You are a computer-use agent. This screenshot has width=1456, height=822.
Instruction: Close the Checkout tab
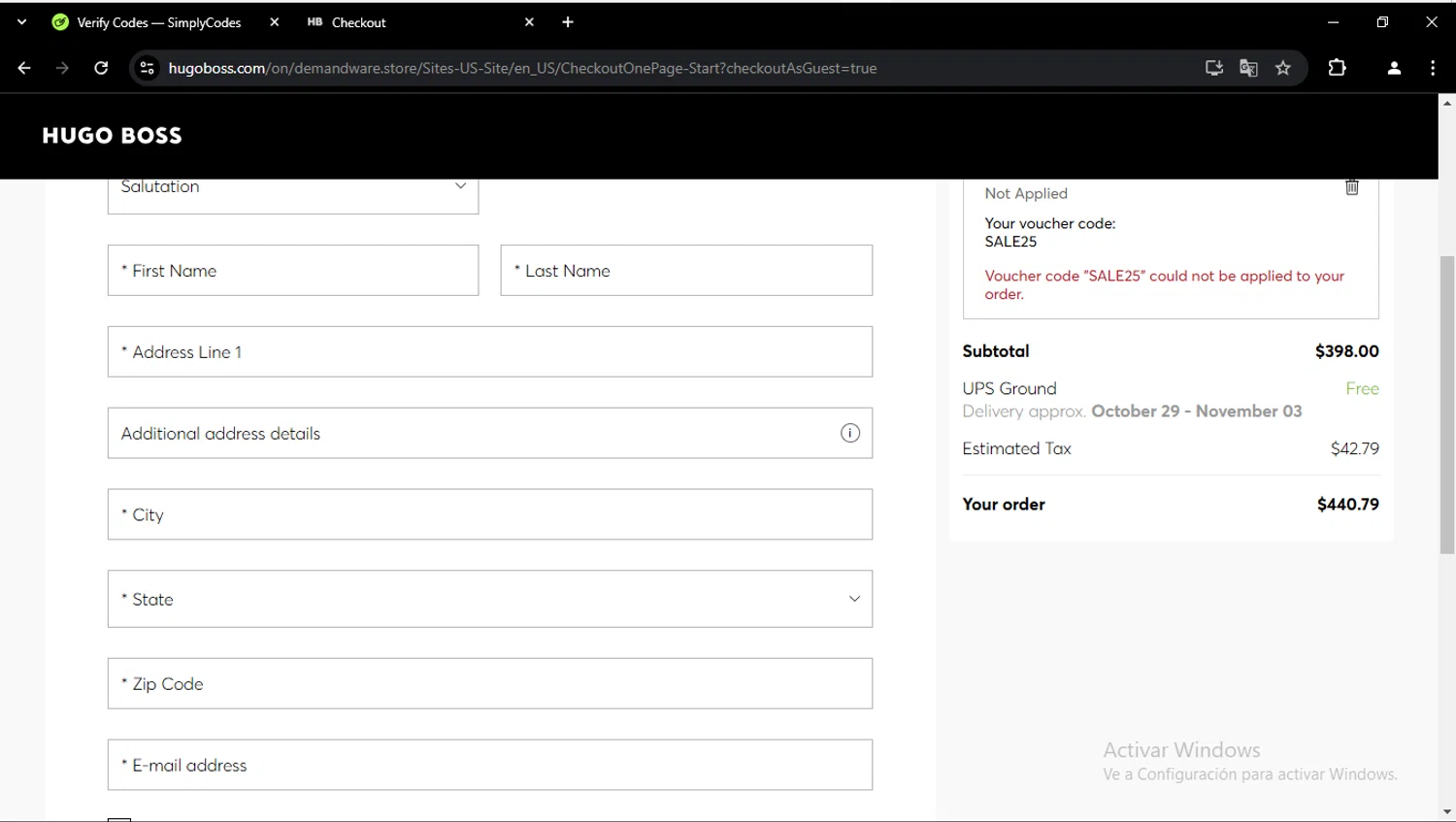click(529, 22)
